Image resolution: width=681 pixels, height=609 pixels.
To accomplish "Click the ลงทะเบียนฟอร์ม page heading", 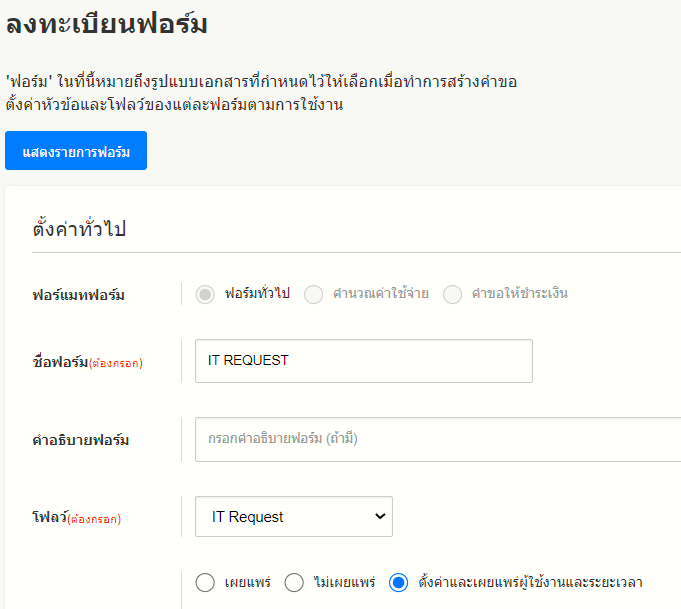I will coord(107,24).
